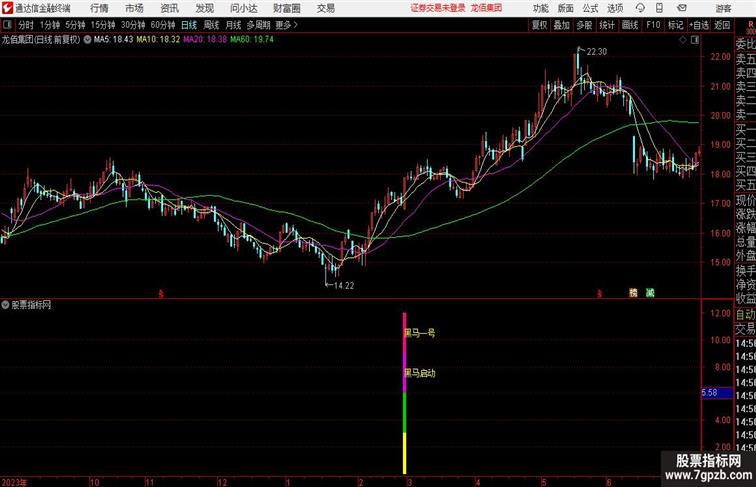Toggle the panel layout icon beside 分时
The image size is (756, 487).
pyautogui.click(x=7, y=25)
